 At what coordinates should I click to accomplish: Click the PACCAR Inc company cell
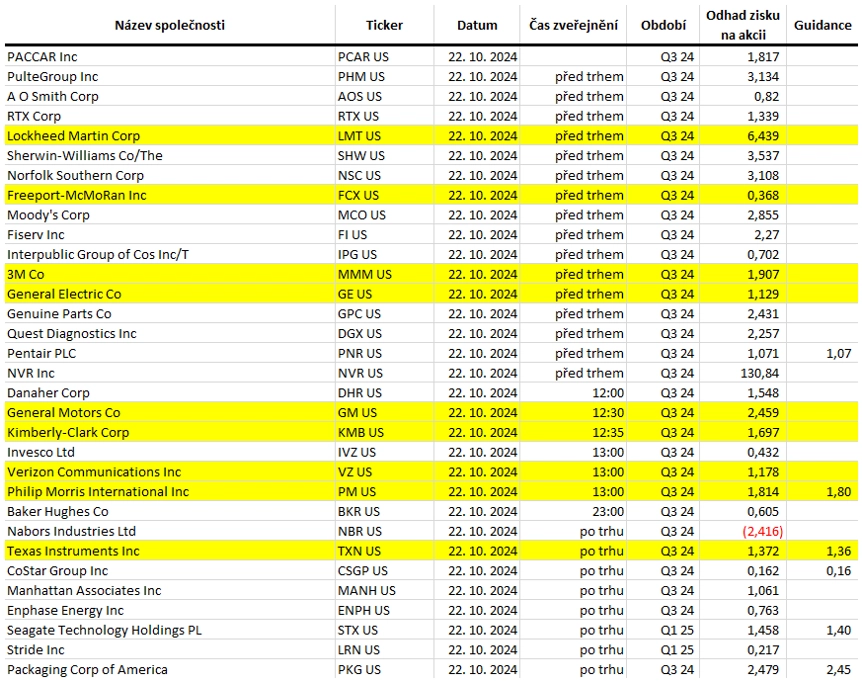point(170,57)
